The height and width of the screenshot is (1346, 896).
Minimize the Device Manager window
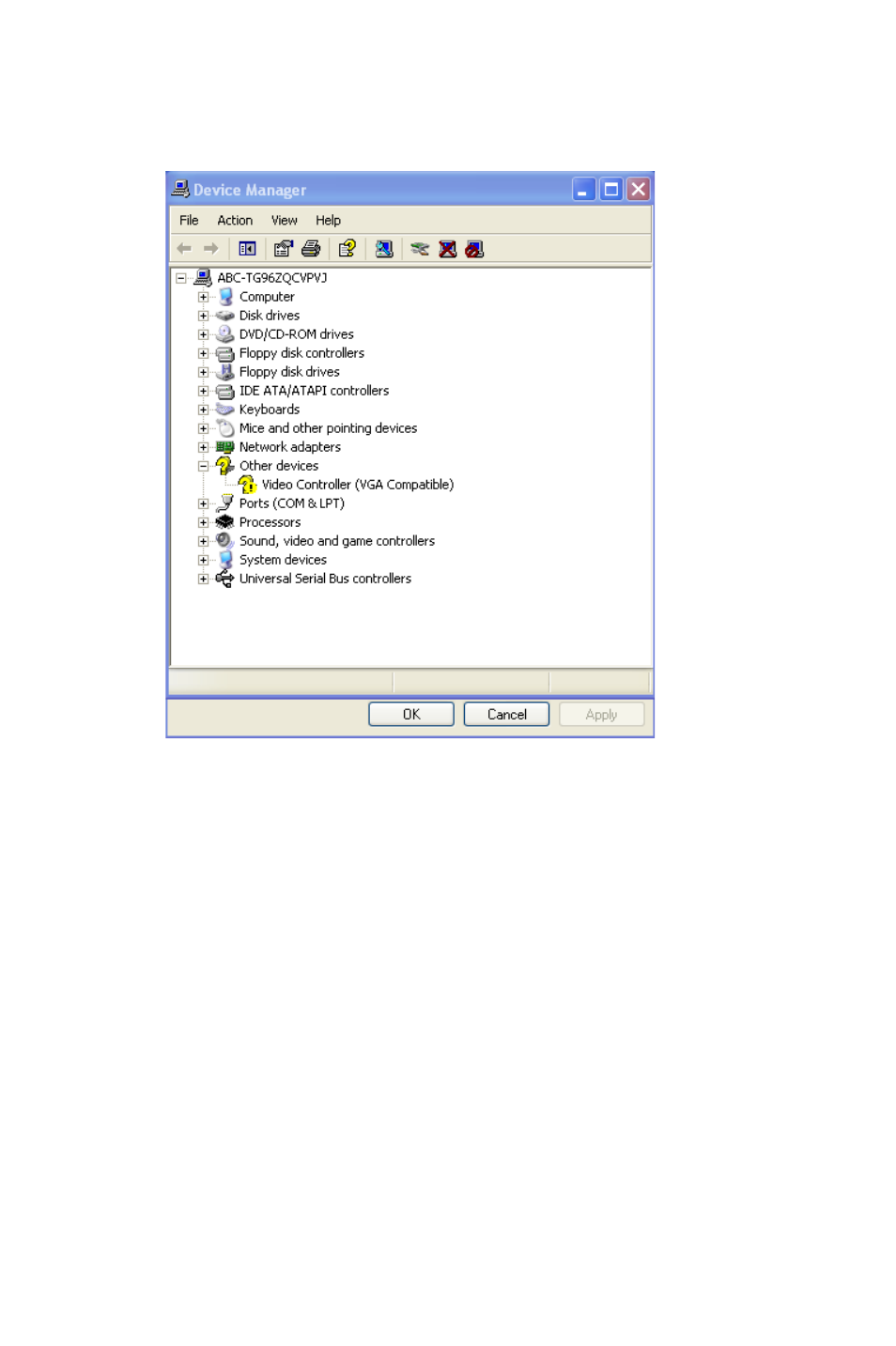tap(584, 190)
